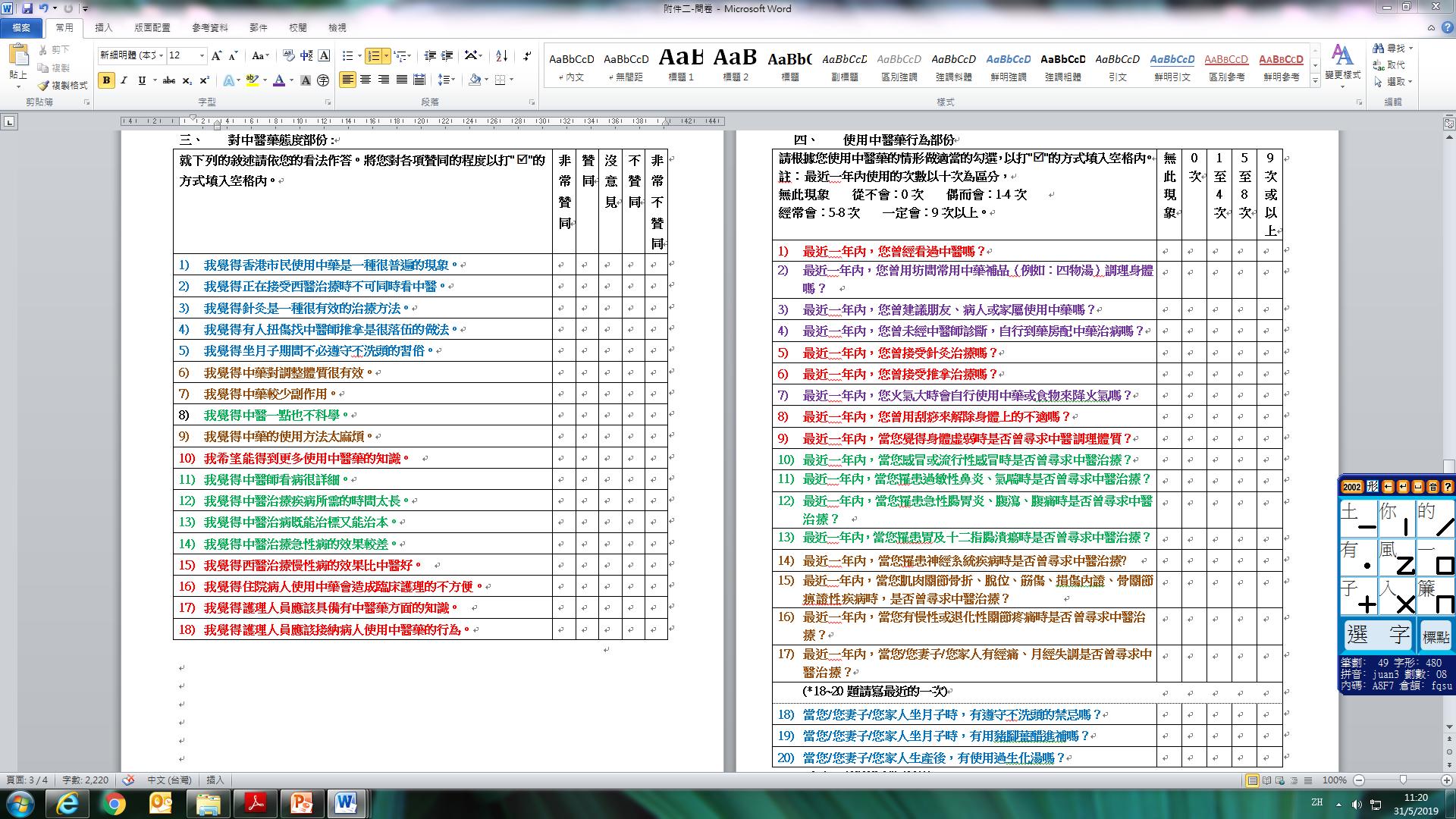Click the 選字 button in IME panel

[1377, 635]
